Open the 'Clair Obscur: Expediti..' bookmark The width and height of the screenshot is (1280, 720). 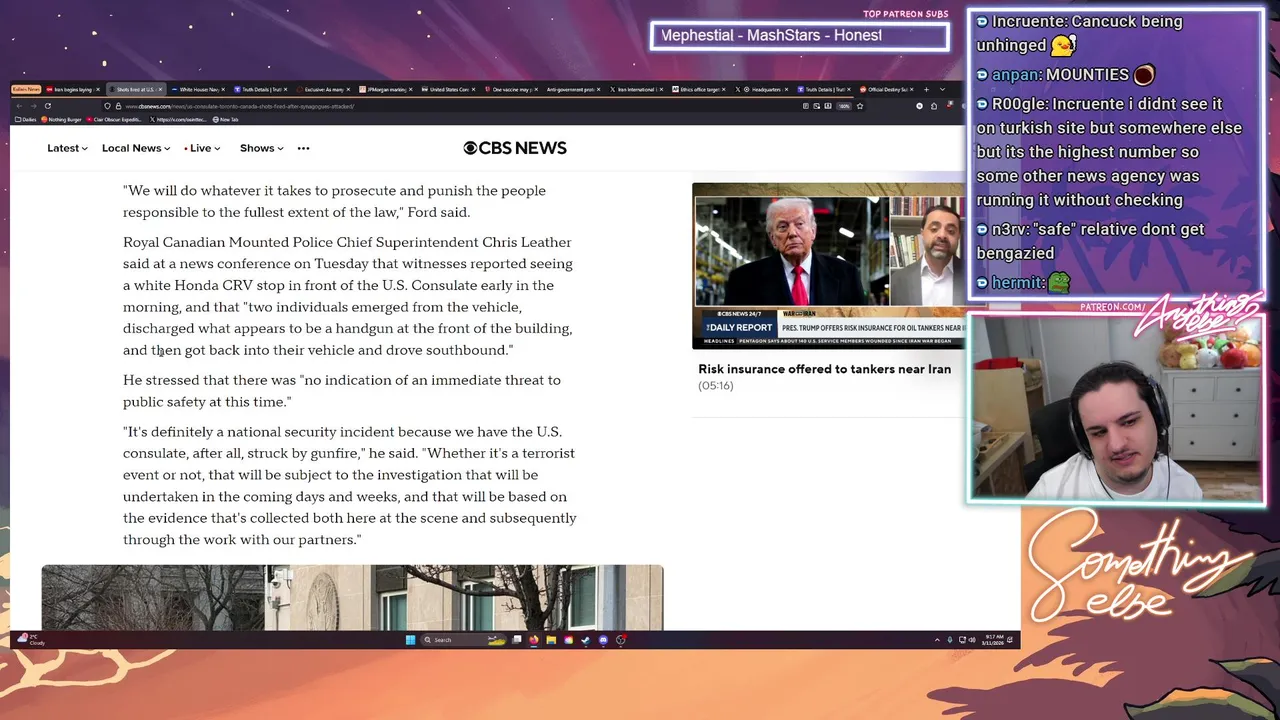(114, 119)
